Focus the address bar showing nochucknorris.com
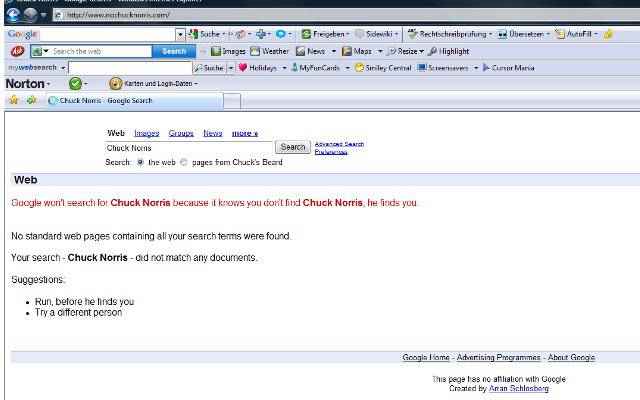The height and width of the screenshot is (400, 640). tap(347, 15)
